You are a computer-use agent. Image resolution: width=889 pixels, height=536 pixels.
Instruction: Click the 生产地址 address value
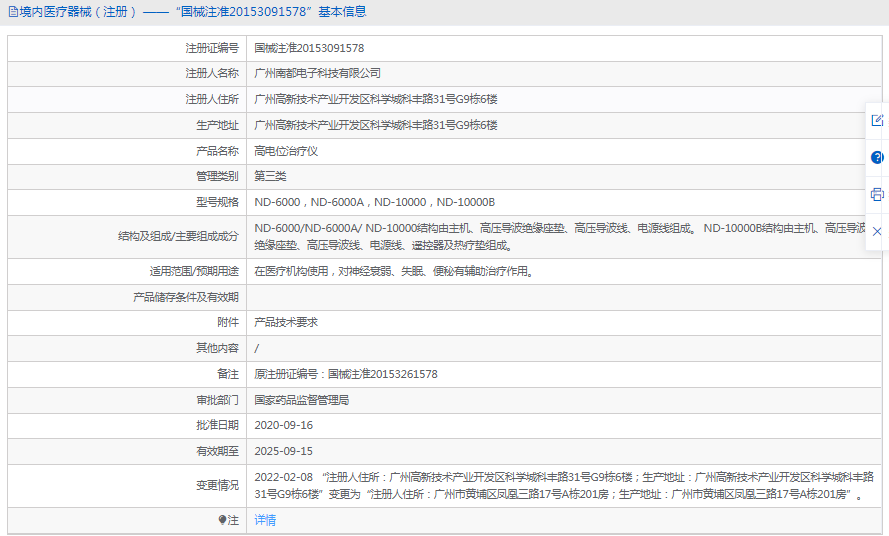(x=376, y=125)
